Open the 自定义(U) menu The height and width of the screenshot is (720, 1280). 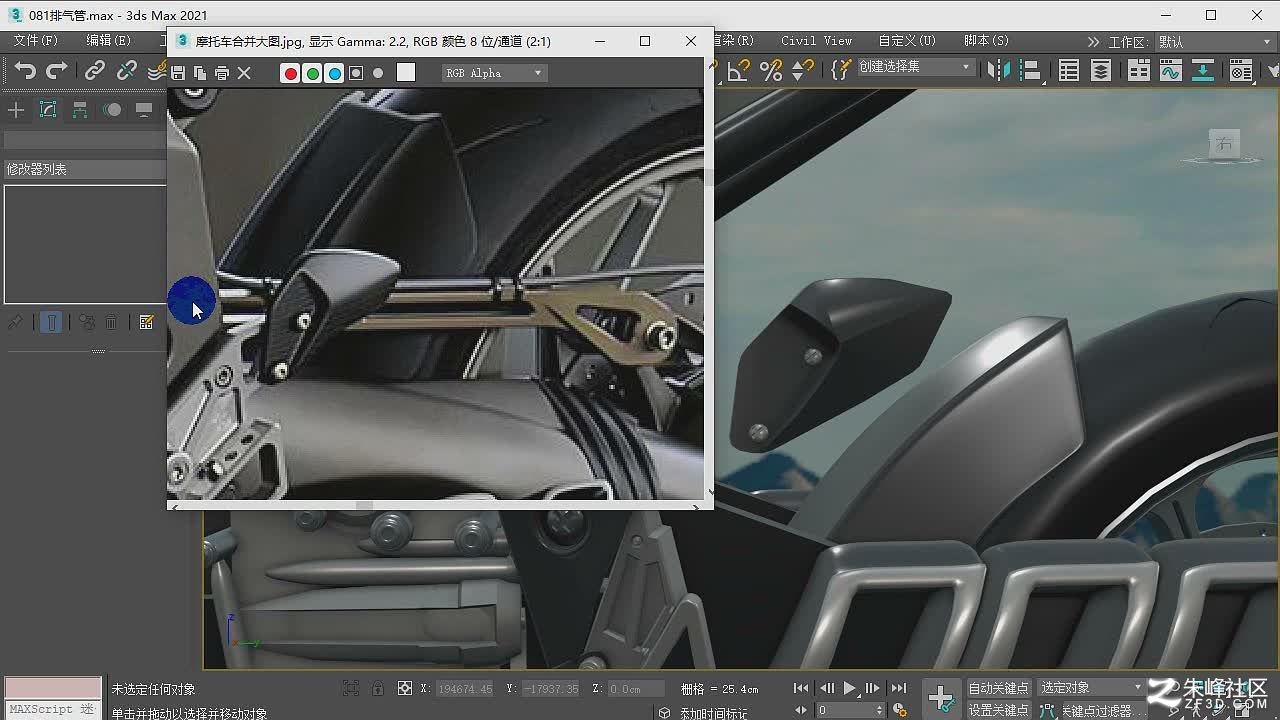coord(907,41)
